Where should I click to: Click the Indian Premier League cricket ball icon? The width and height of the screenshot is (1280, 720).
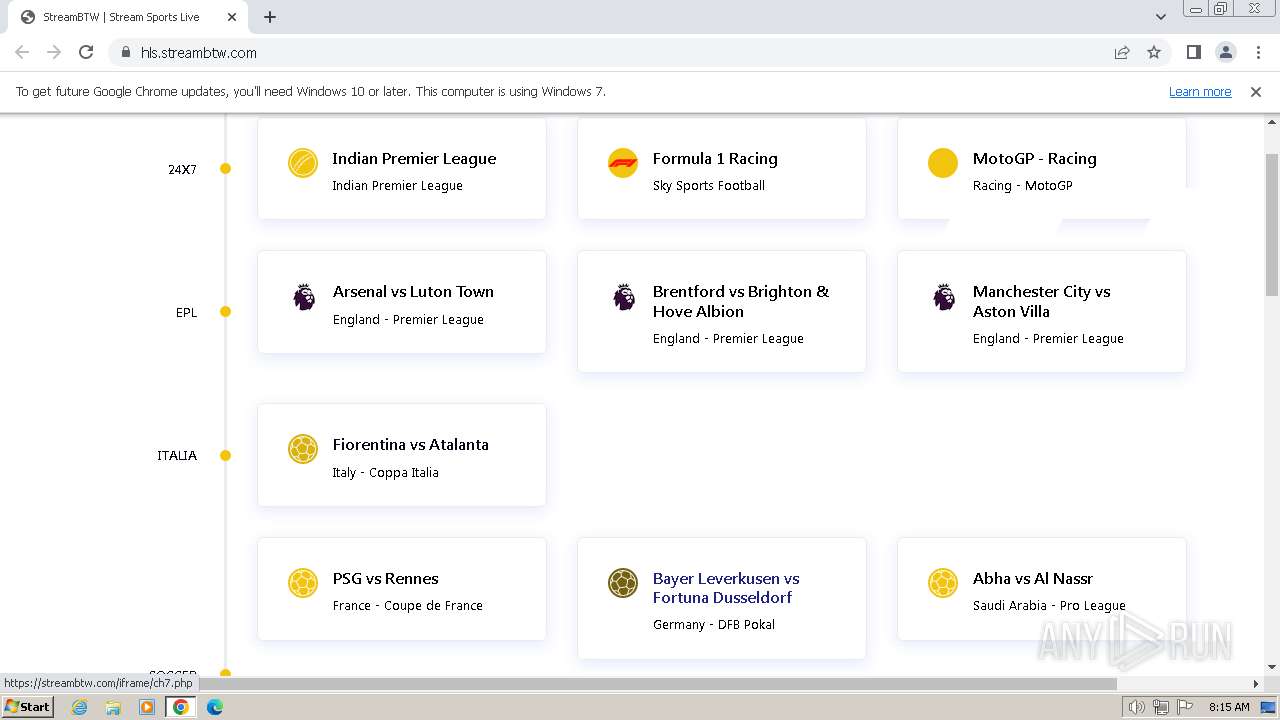tap(303, 163)
